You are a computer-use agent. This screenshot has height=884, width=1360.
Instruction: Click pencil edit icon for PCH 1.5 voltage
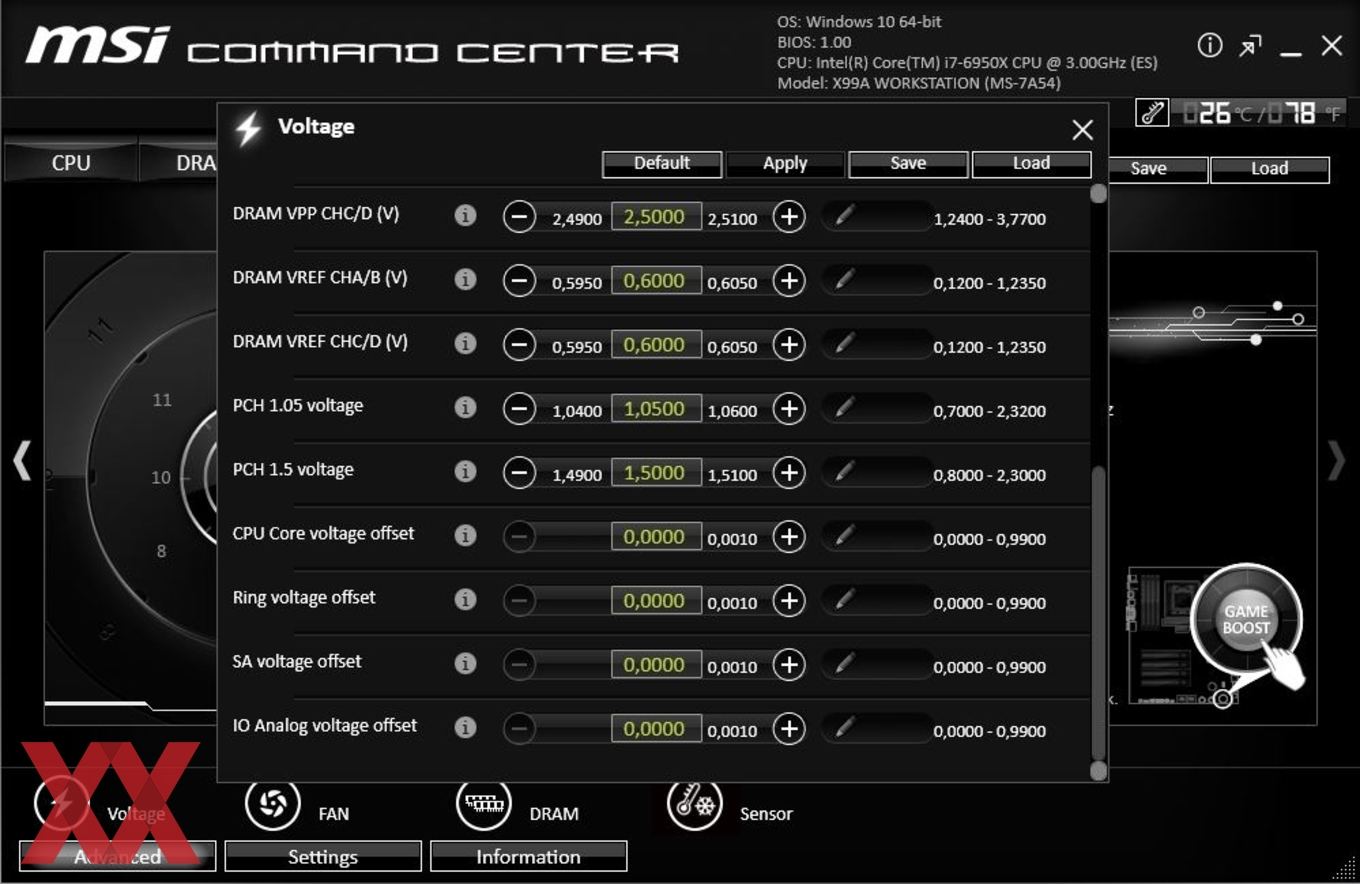844,471
